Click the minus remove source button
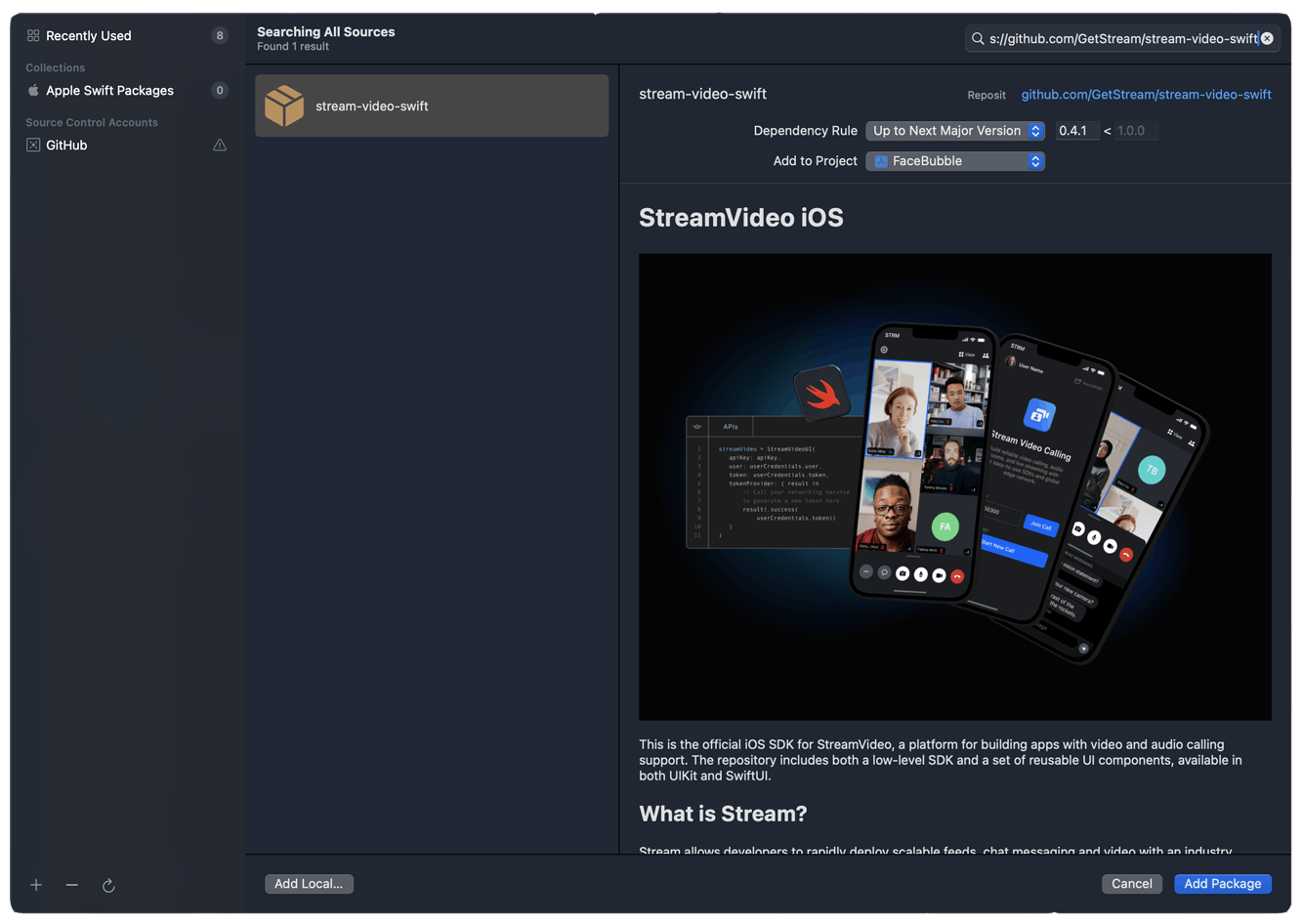 tap(72, 885)
